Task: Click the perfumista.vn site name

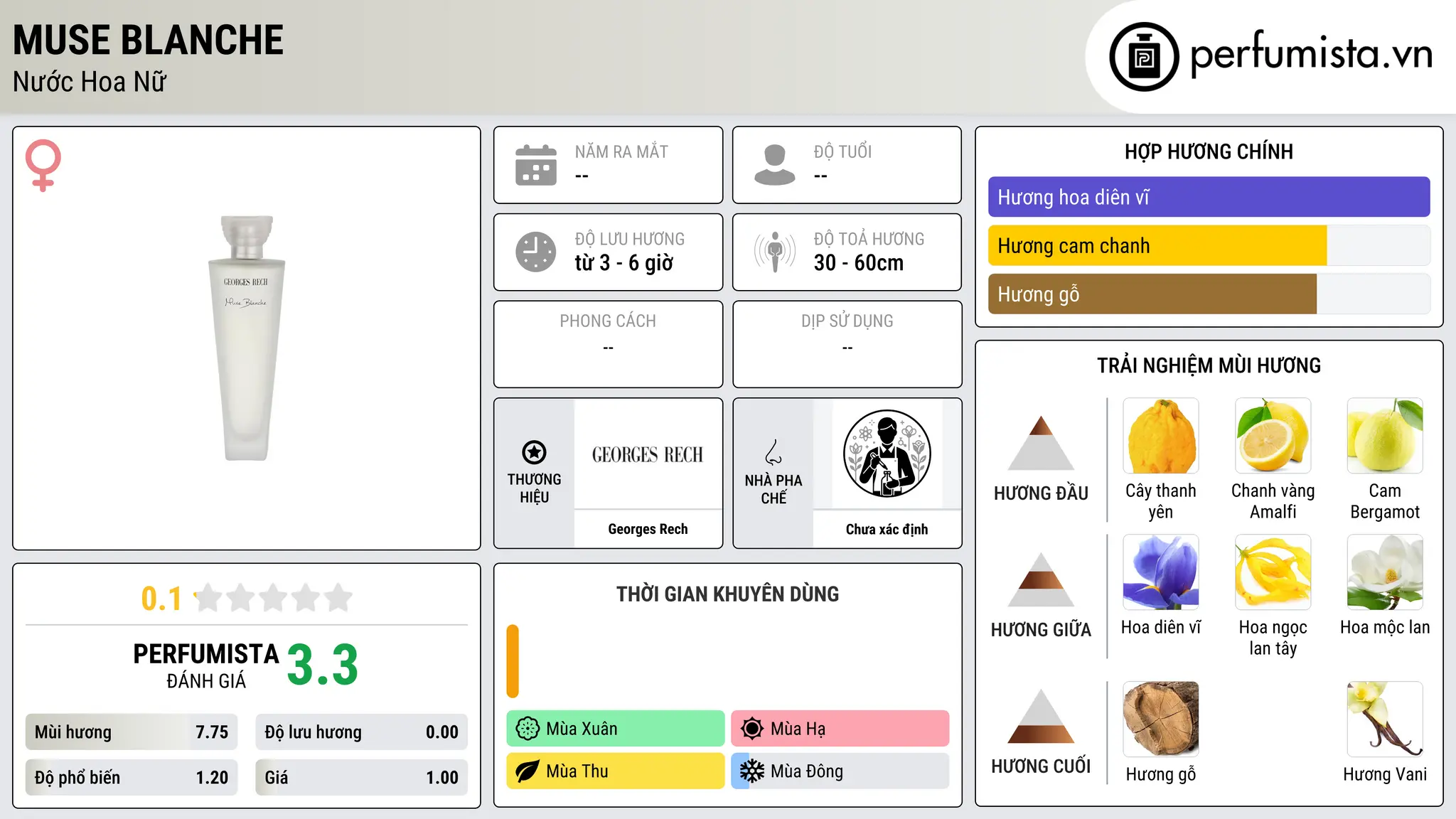Action: (1311, 54)
